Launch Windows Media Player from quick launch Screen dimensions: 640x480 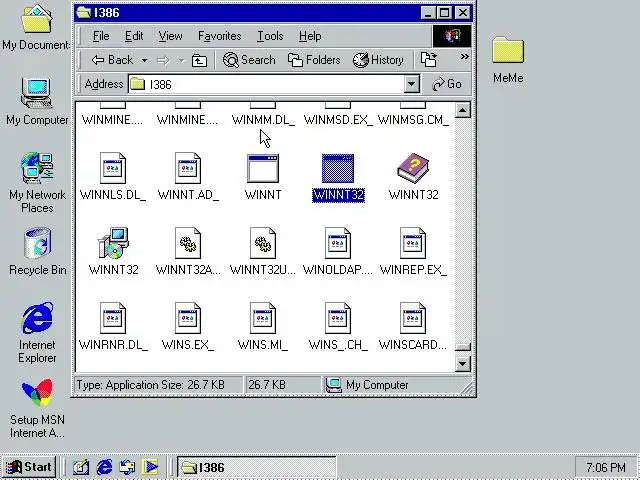tap(150, 467)
